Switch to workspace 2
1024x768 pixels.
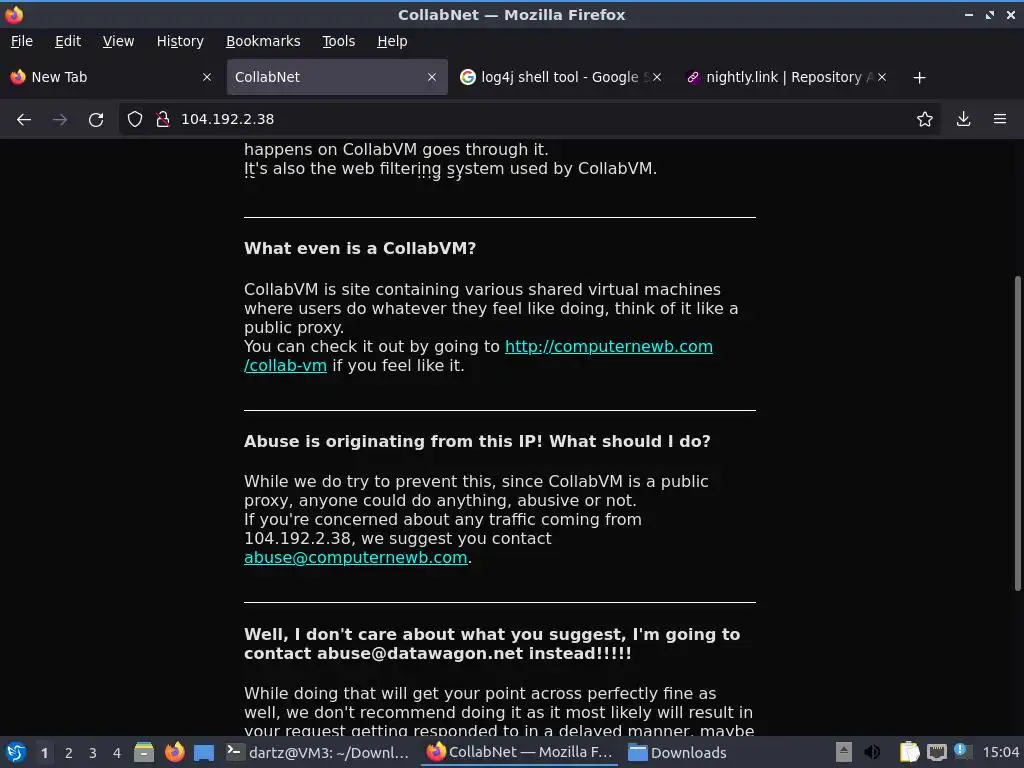tap(69, 753)
